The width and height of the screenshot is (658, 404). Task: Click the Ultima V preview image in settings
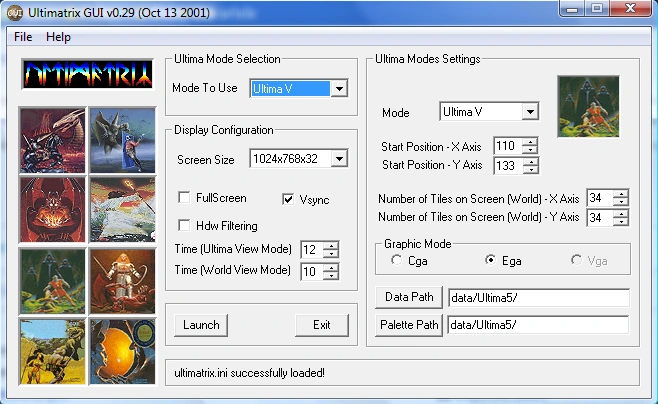tap(588, 107)
